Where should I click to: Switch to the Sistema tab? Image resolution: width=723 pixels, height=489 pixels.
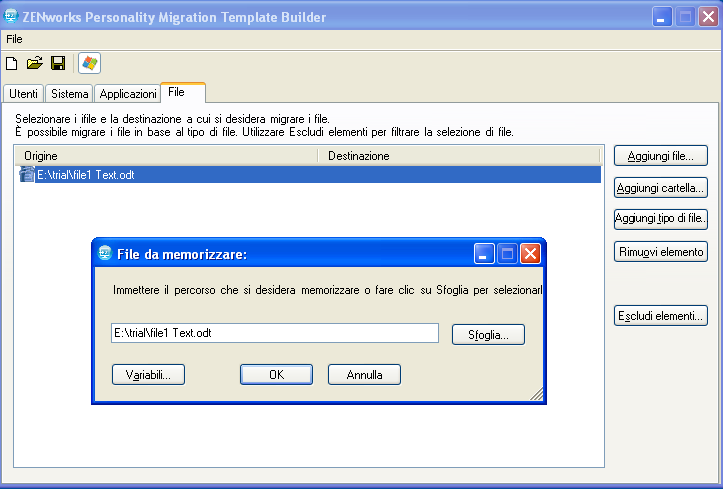pyautogui.click(x=70, y=94)
